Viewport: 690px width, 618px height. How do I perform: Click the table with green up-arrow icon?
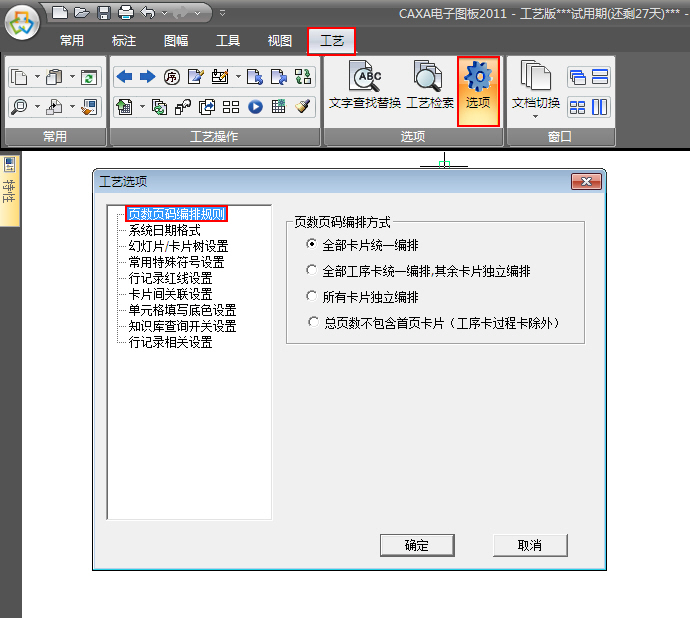pos(125,107)
